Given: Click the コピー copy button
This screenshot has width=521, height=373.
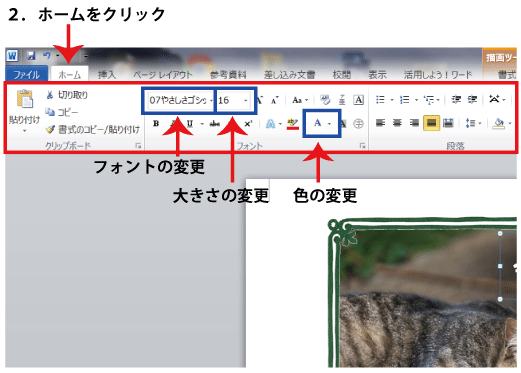Looking at the screenshot, I should (61, 112).
